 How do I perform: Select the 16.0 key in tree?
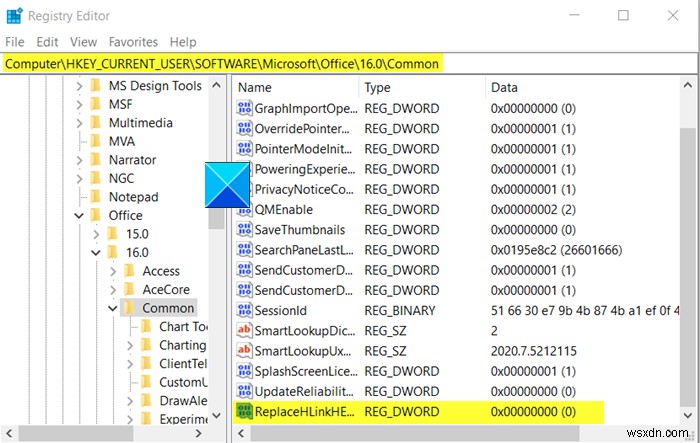(137, 253)
